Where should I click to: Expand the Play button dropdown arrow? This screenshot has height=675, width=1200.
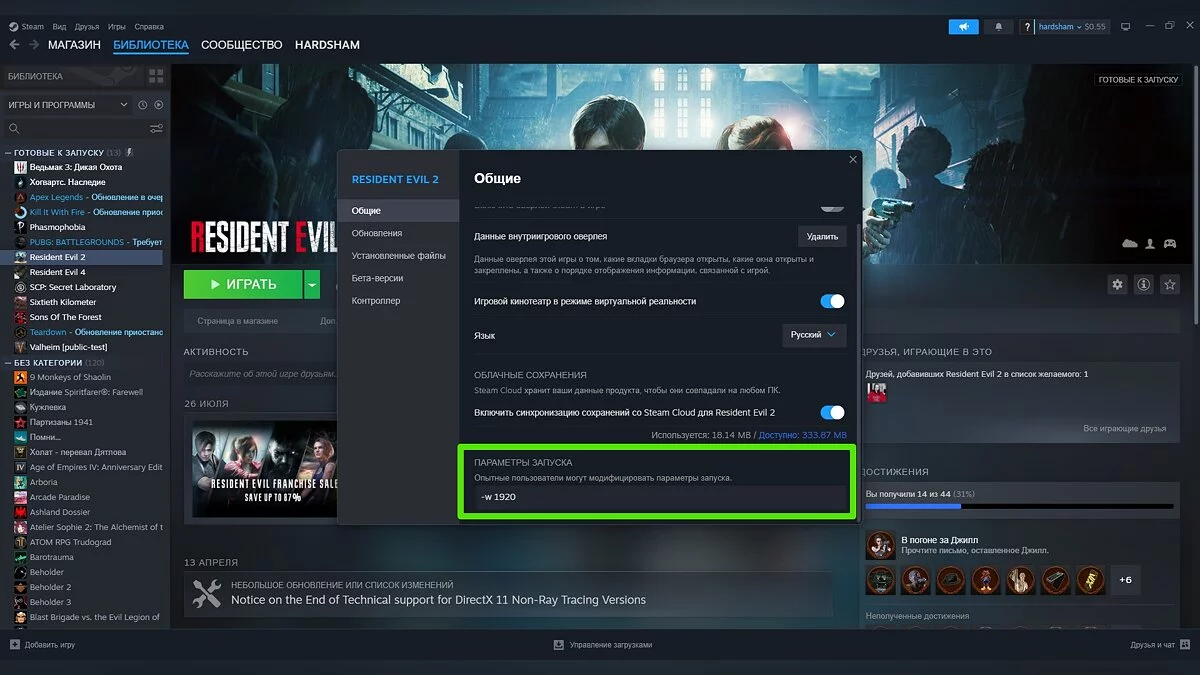312,285
